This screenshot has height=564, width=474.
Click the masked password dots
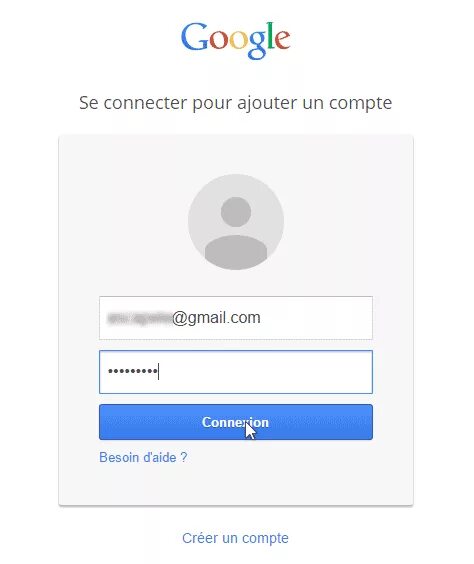point(133,371)
